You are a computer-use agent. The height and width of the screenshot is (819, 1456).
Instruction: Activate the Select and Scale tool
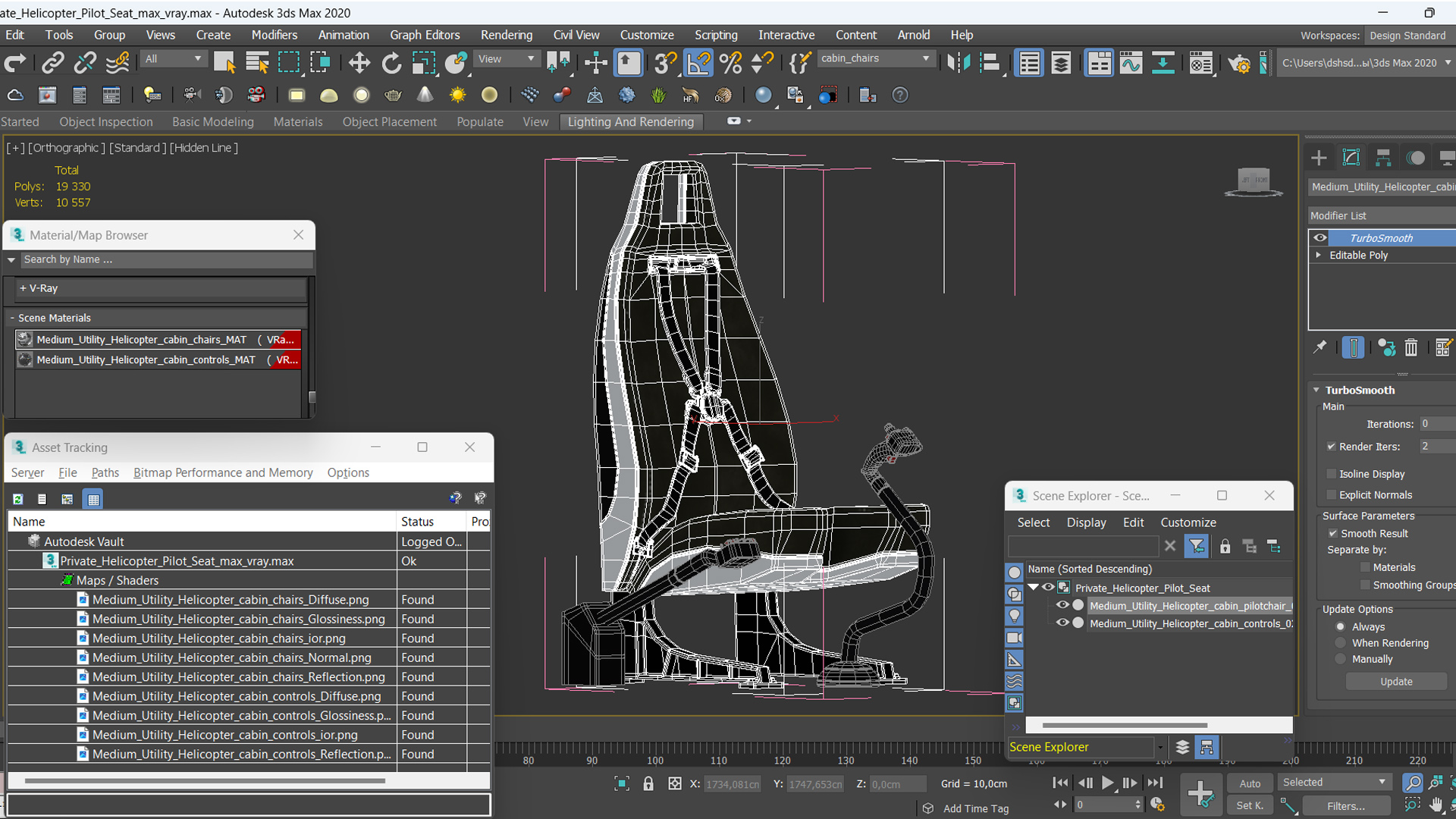(423, 63)
